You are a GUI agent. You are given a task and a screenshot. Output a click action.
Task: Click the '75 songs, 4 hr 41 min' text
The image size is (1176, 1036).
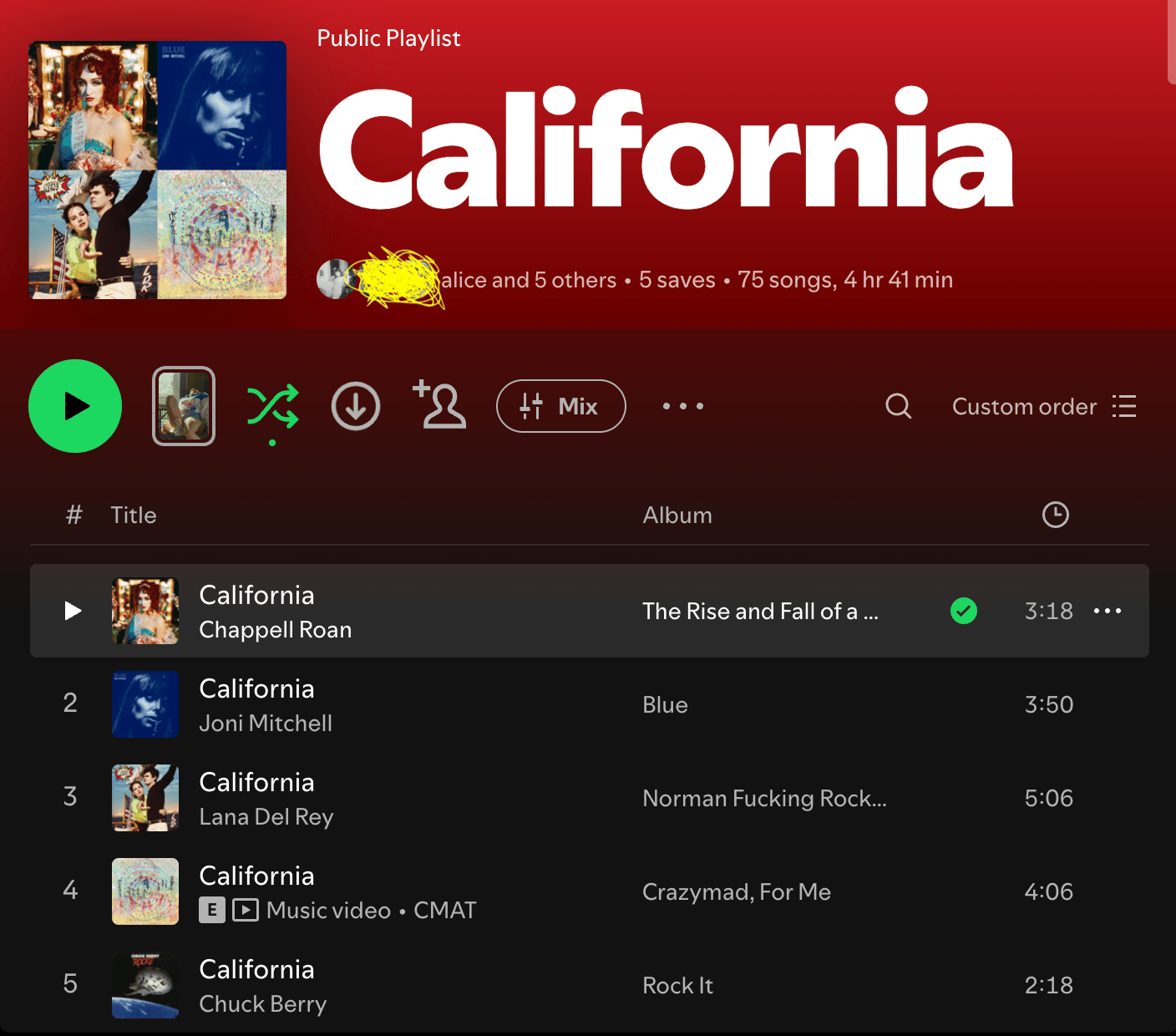tap(845, 280)
